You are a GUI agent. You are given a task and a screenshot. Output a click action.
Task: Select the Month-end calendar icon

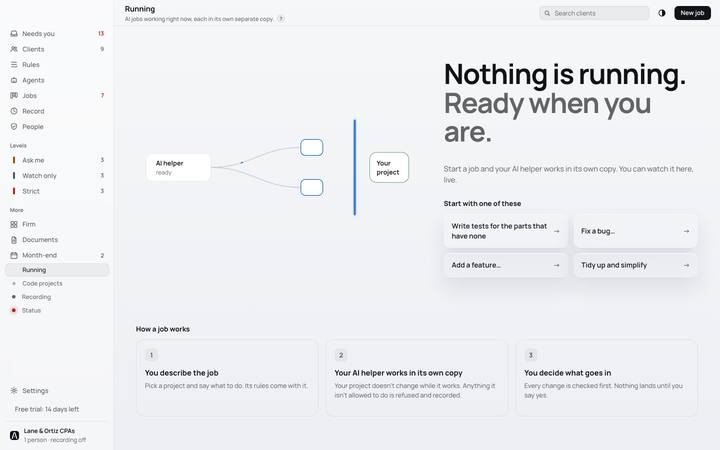tap(14, 255)
